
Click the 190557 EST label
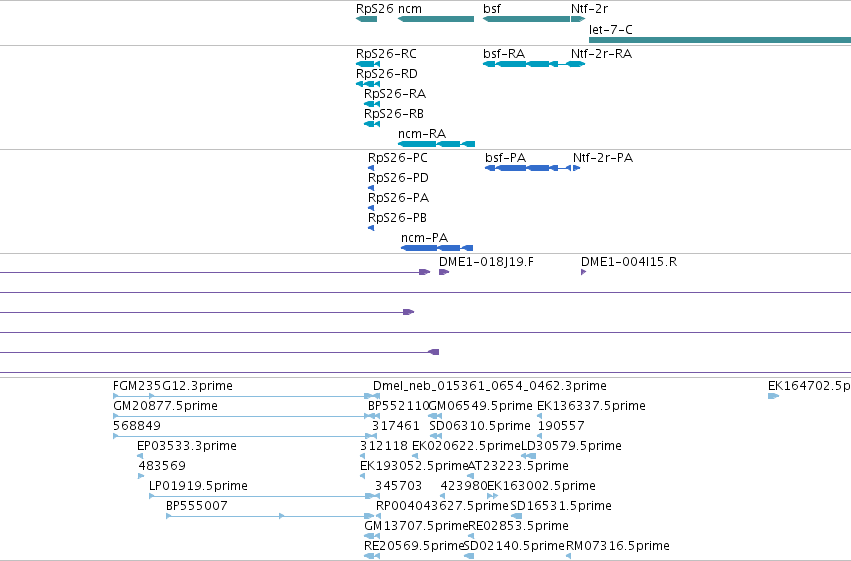561,426
